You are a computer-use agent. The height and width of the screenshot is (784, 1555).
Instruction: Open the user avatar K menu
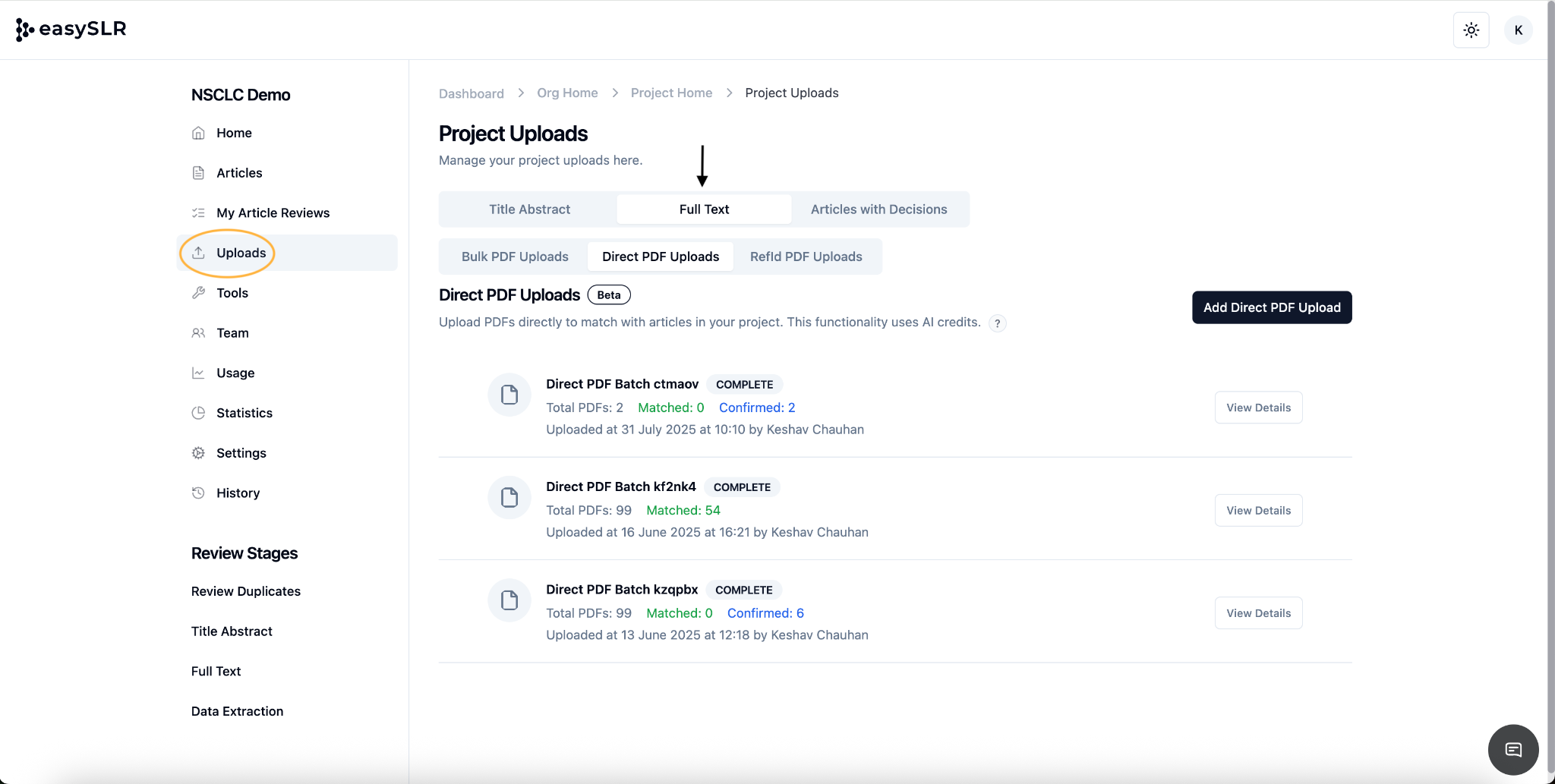pyautogui.click(x=1518, y=30)
